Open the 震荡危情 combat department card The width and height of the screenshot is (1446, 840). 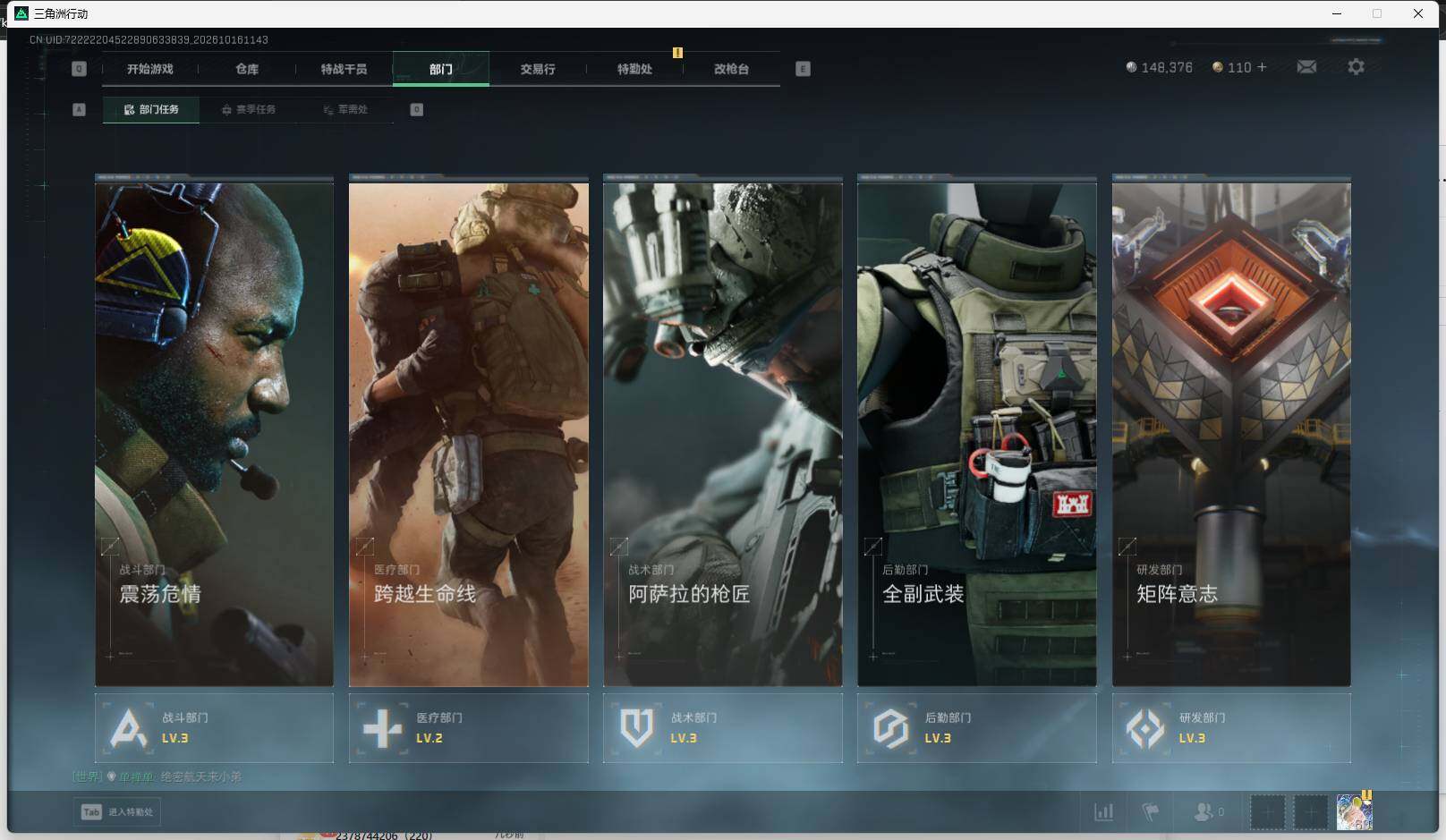[214, 431]
